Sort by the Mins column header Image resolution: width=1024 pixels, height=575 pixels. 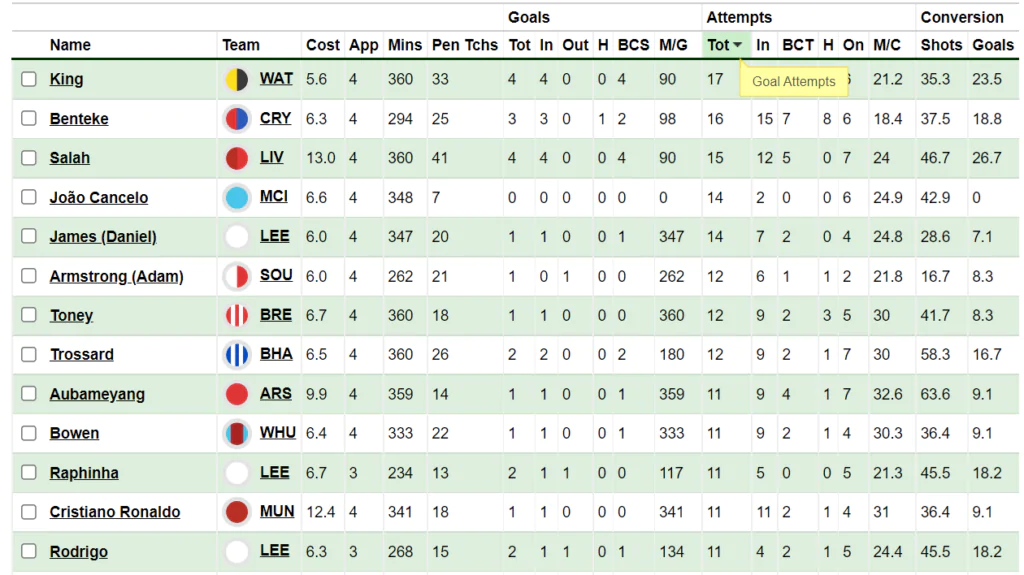coord(404,45)
